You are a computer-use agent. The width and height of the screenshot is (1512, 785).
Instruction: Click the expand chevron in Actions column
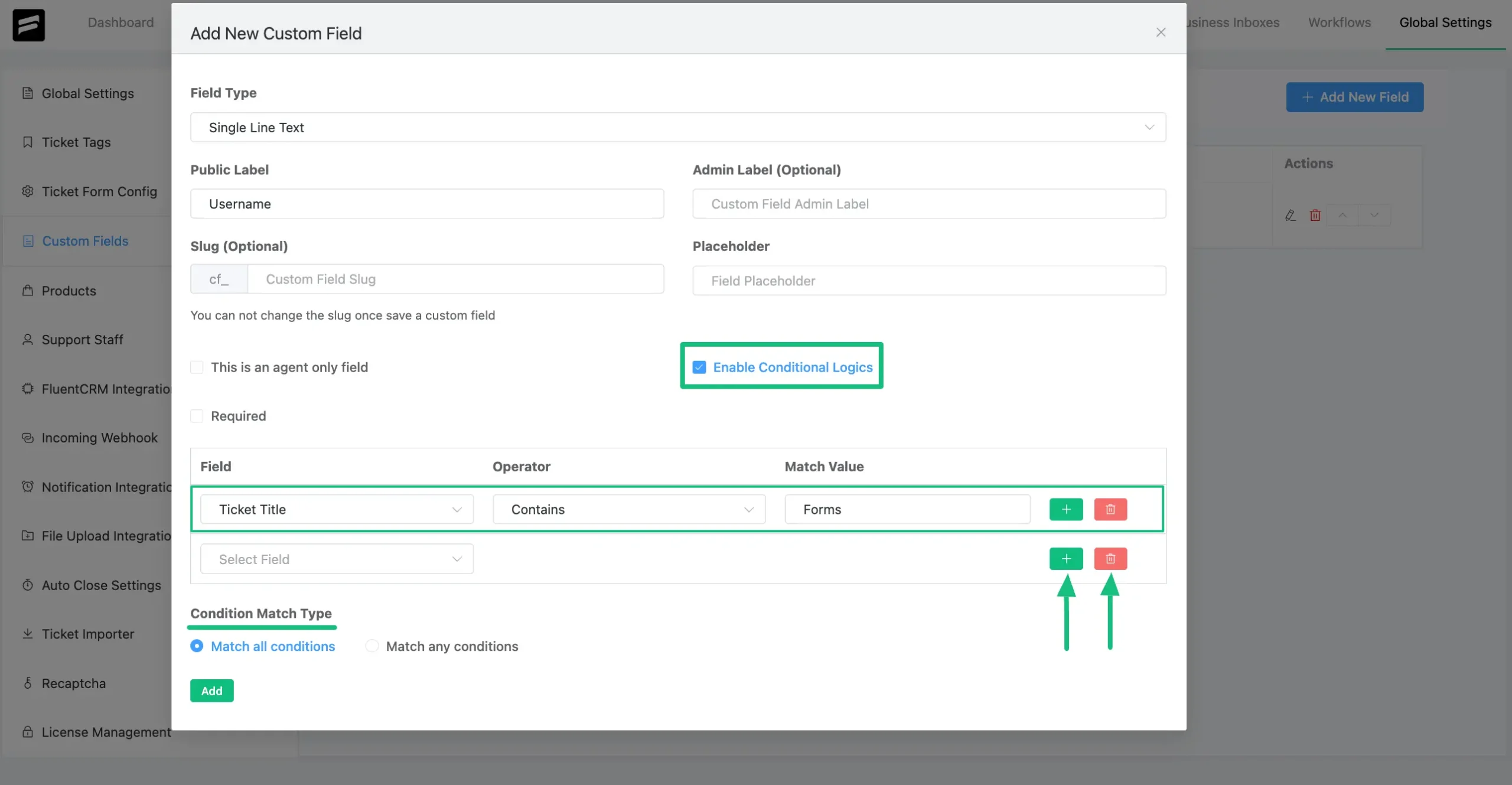1374,214
